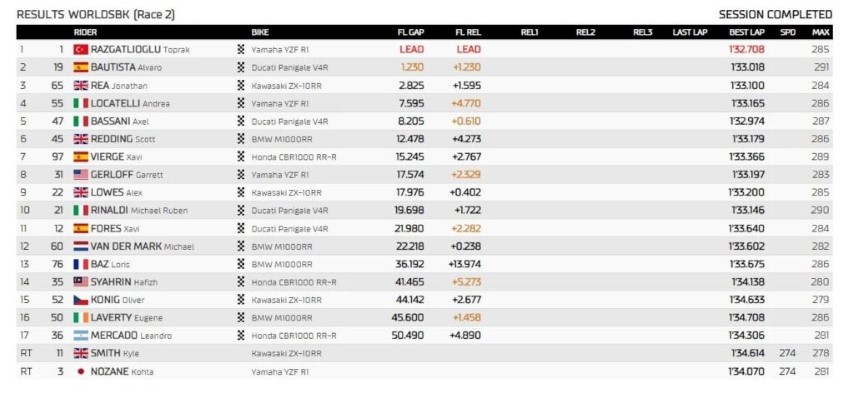Click the Malaysian flag next to Syahrin

tap(81, 282)
